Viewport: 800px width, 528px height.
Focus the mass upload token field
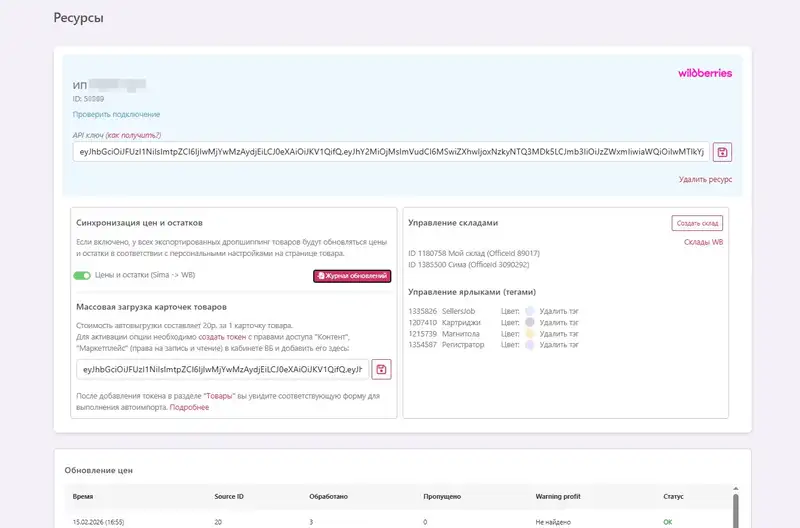[x=222, y=369]
